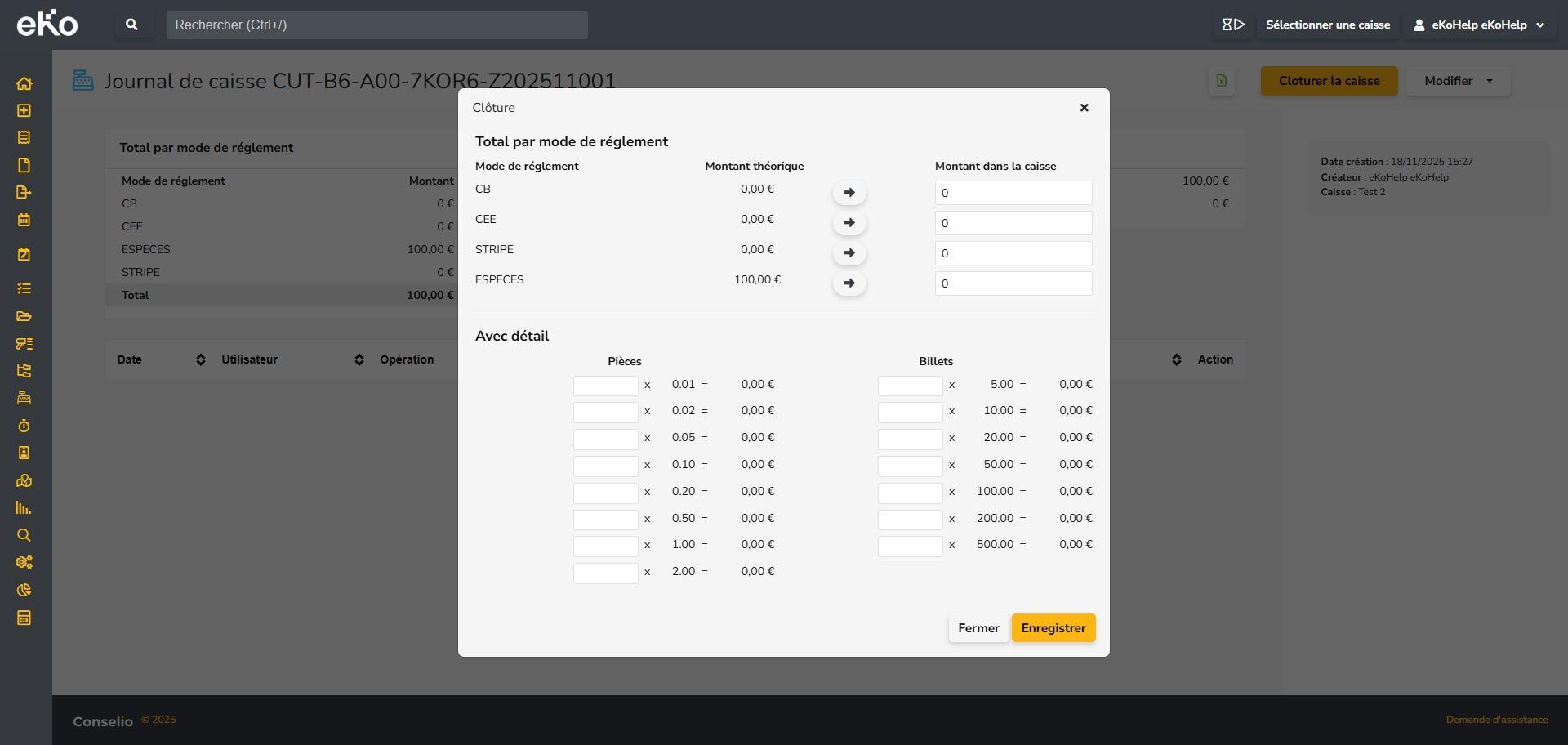Focus the ESPECES amount in caisse field
The height and width of the screenshot is (745, 1568).
1013,283
